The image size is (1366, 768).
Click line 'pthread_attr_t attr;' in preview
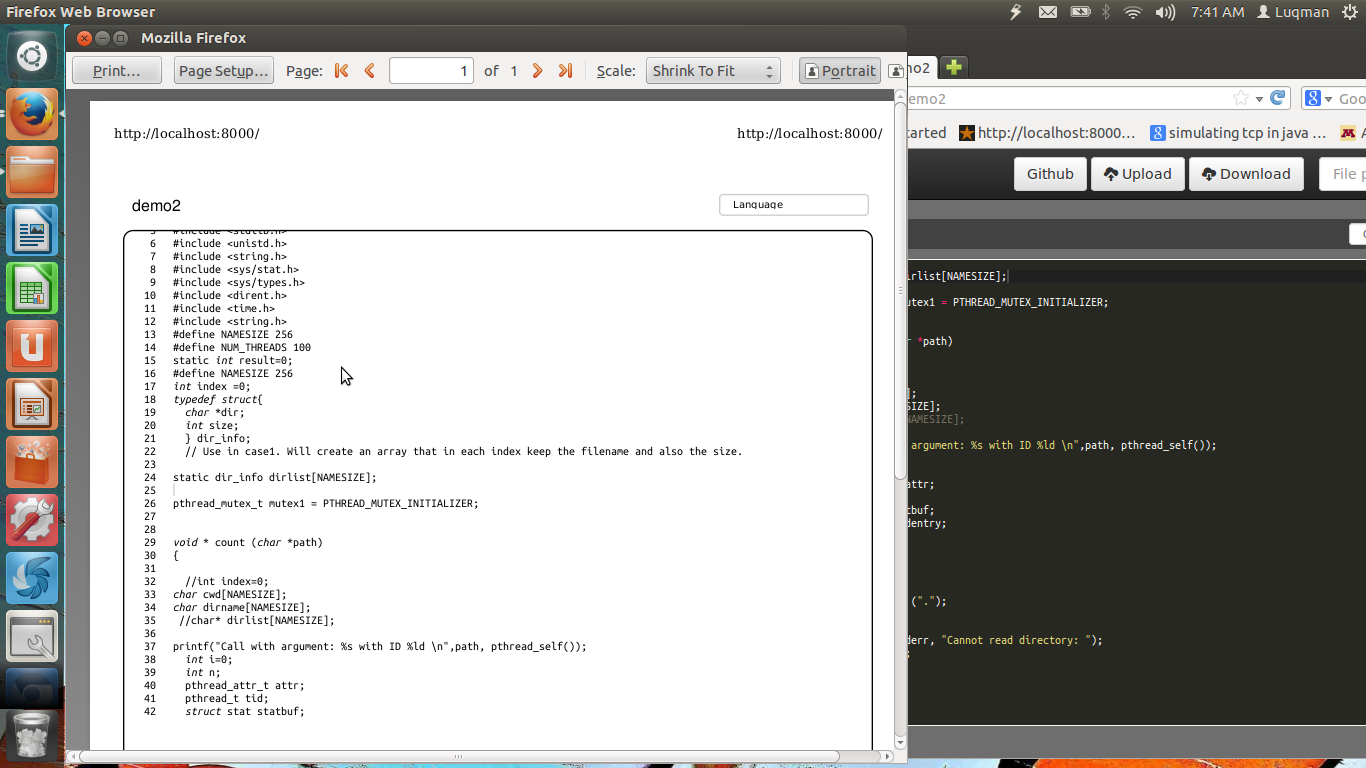point(245,685)
